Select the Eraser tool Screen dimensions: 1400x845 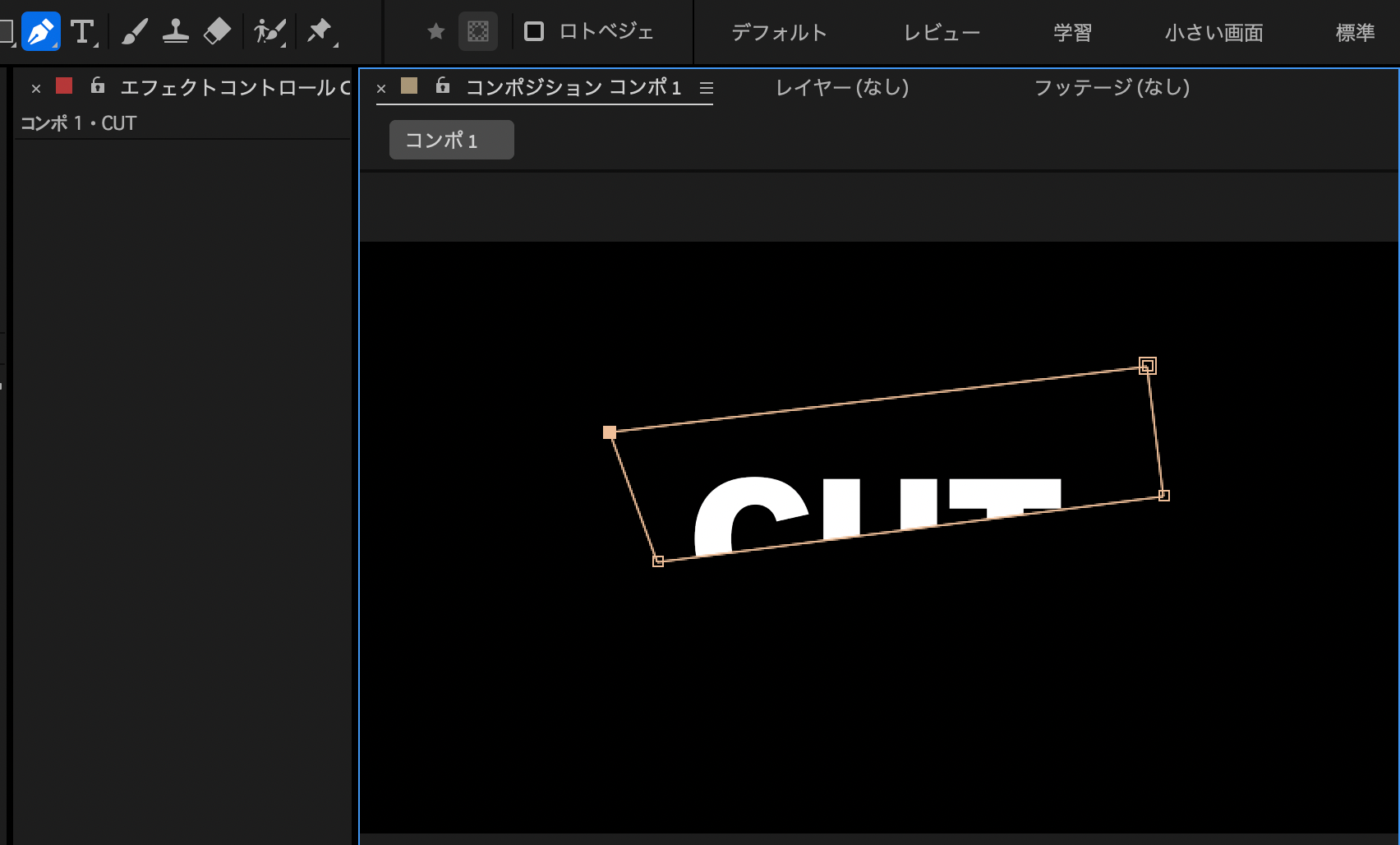click(217, 32)
